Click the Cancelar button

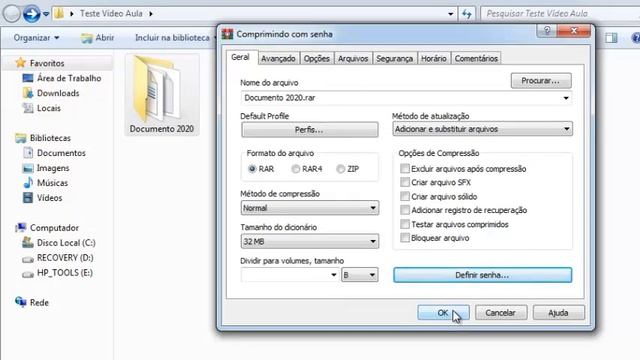click(501, 313)
